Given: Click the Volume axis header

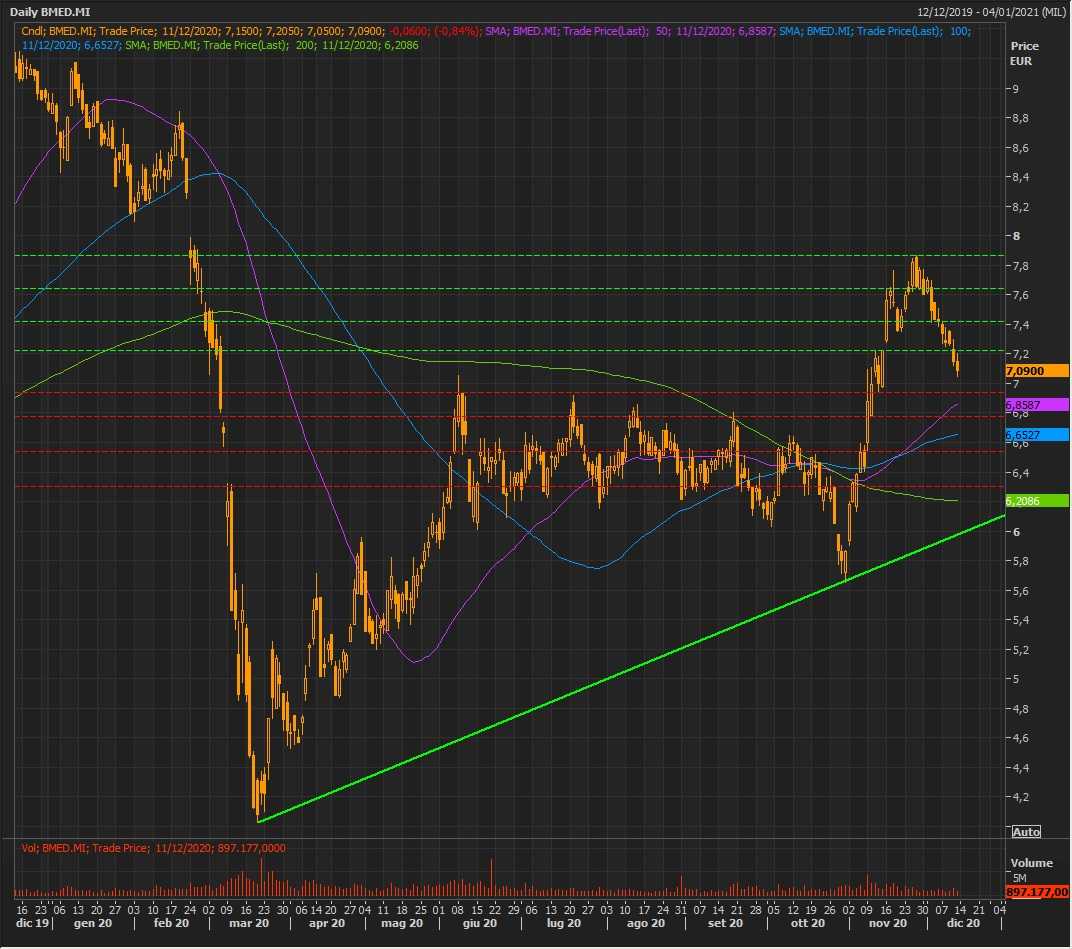Looking at the screenshot, I should tap(1030, 863).
